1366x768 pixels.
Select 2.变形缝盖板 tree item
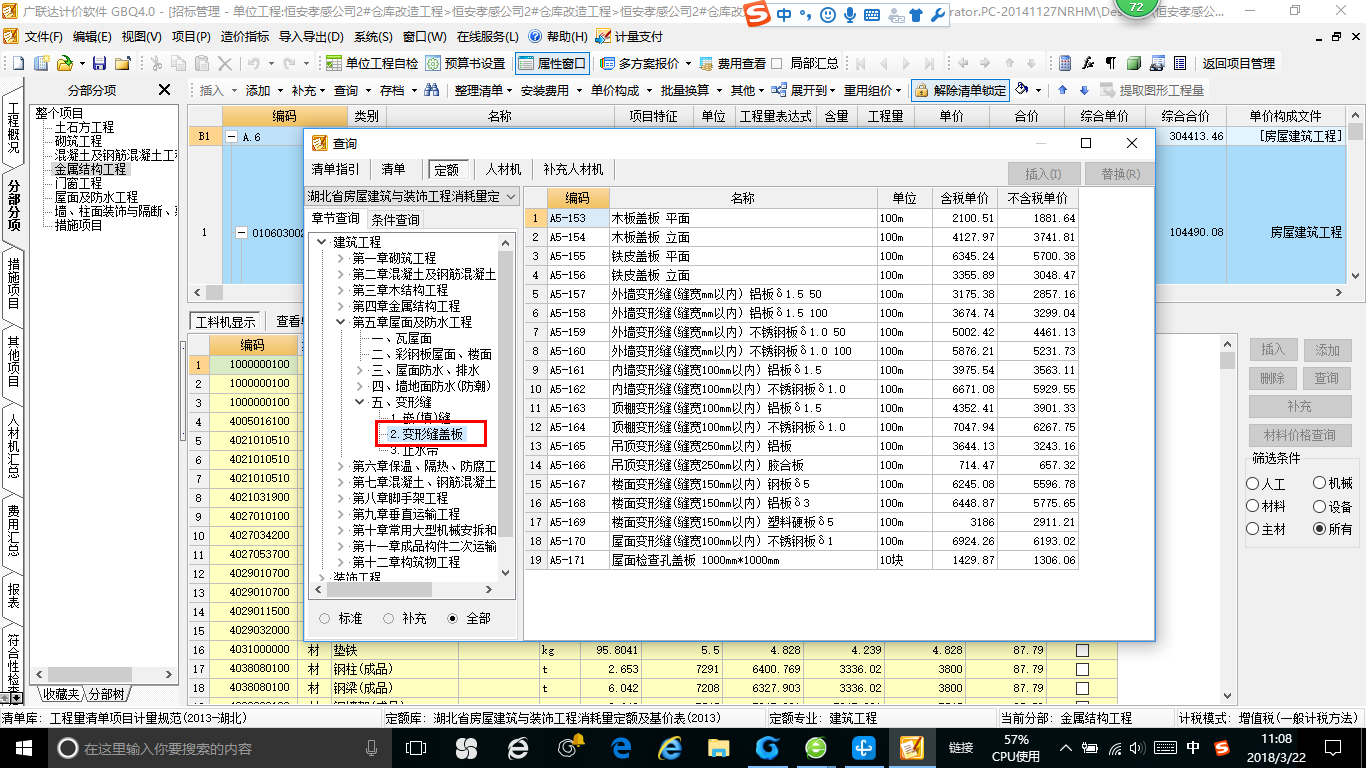pos(426,435)
